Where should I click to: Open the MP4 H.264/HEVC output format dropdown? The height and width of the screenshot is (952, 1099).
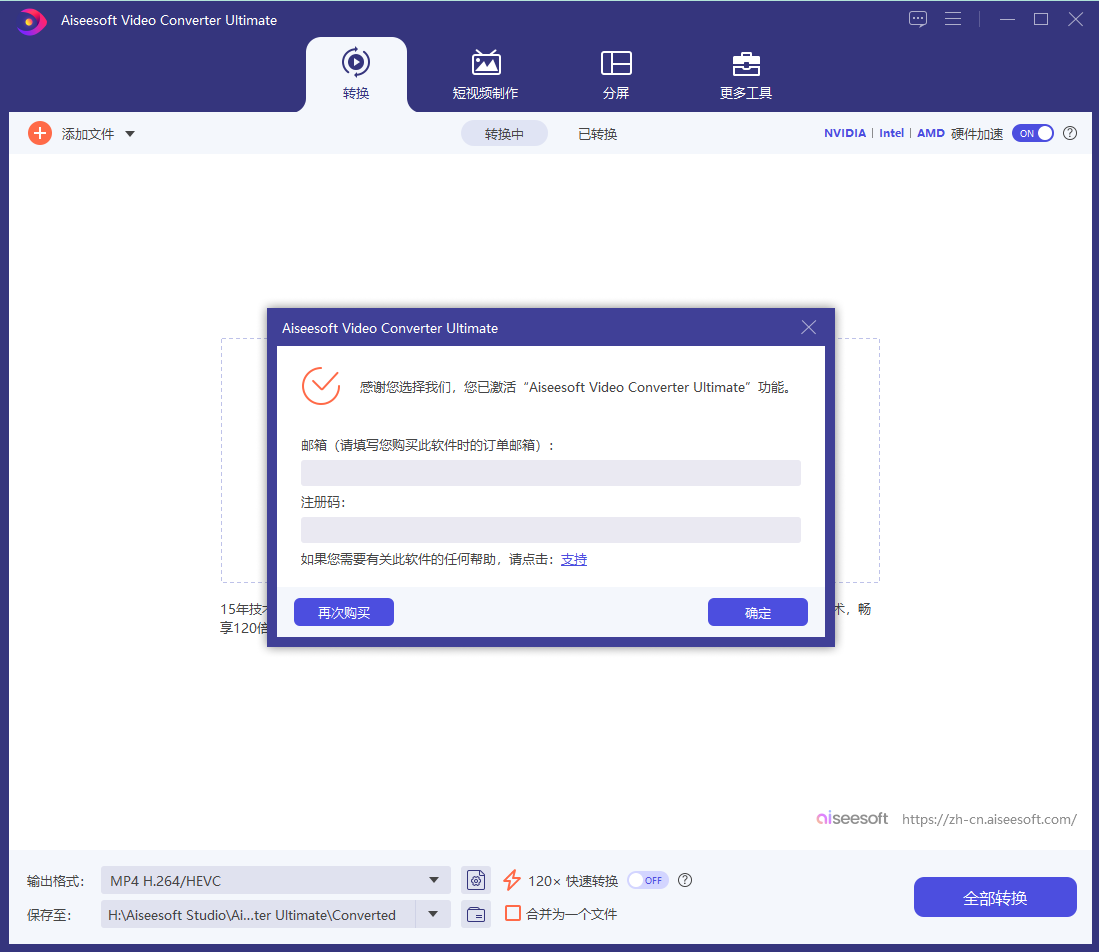point(275,880)
